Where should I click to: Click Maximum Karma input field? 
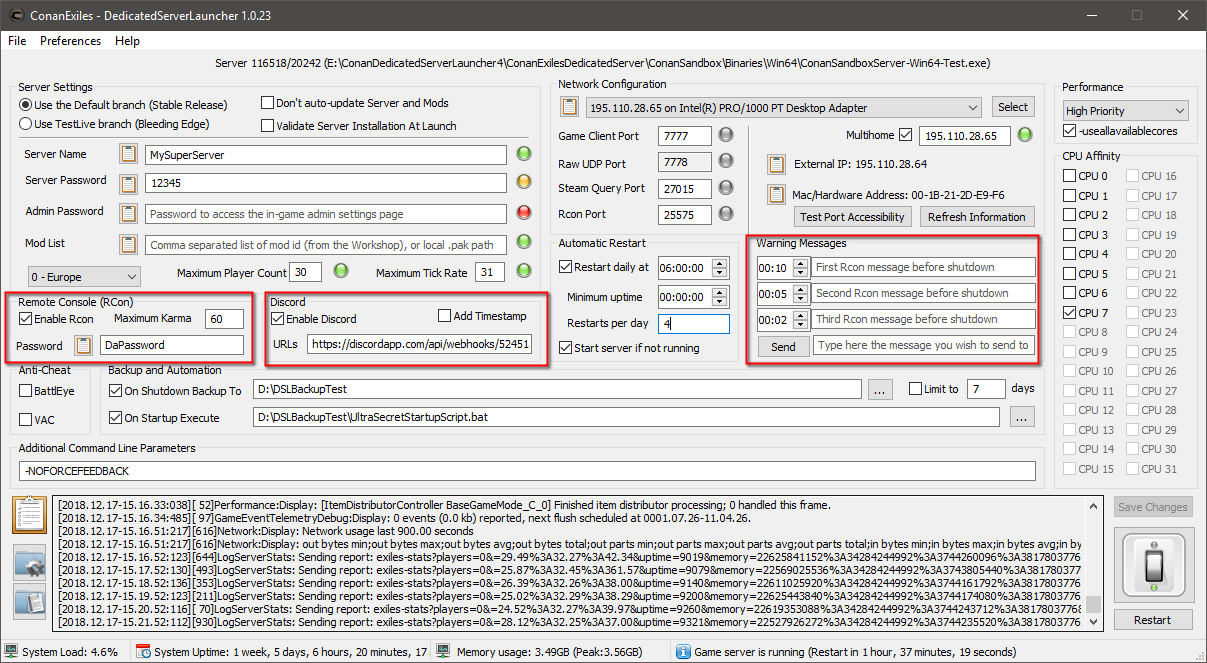[225, 319]
